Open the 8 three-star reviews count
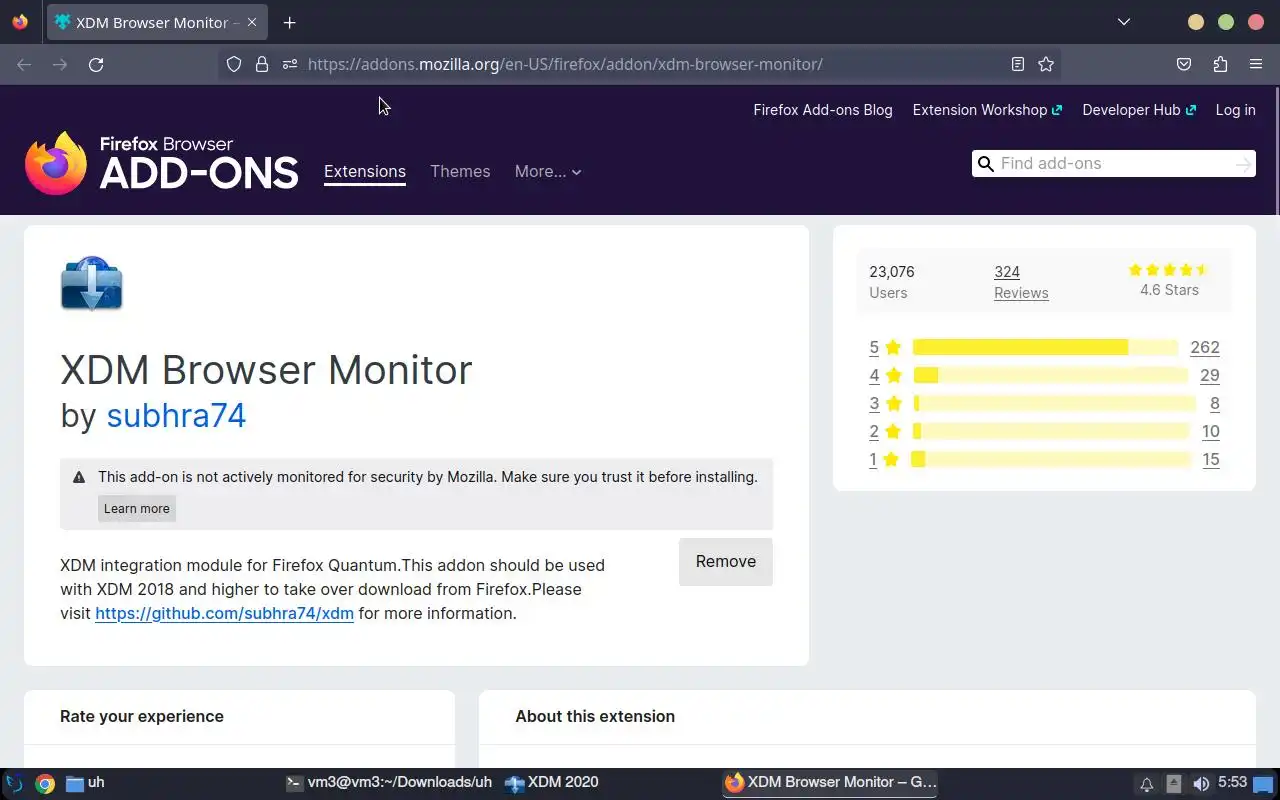The height and width of the screenshot is (800, 1280). pyautogui.click(x=1215, y=403)
